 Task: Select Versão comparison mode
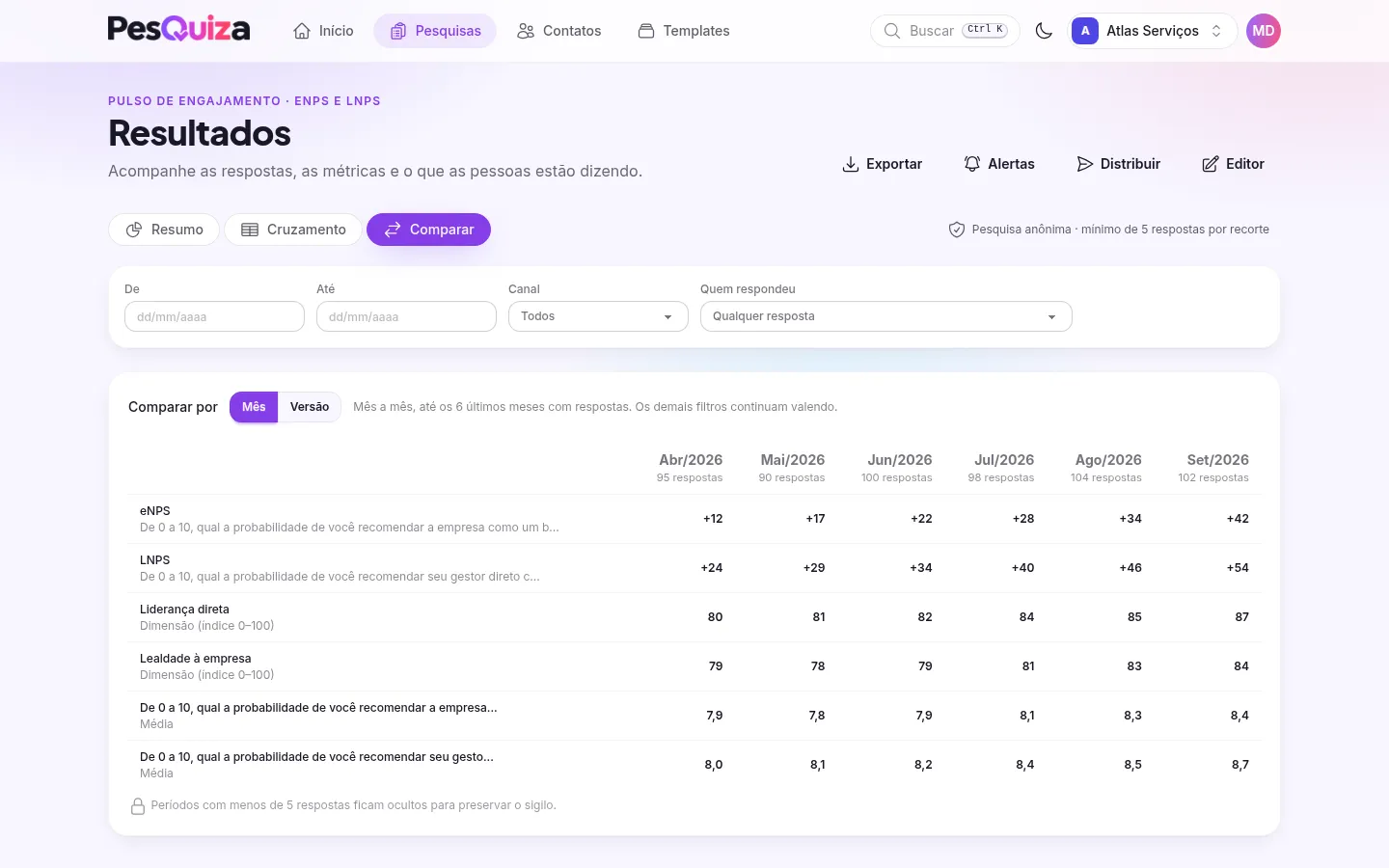point(310,407)
